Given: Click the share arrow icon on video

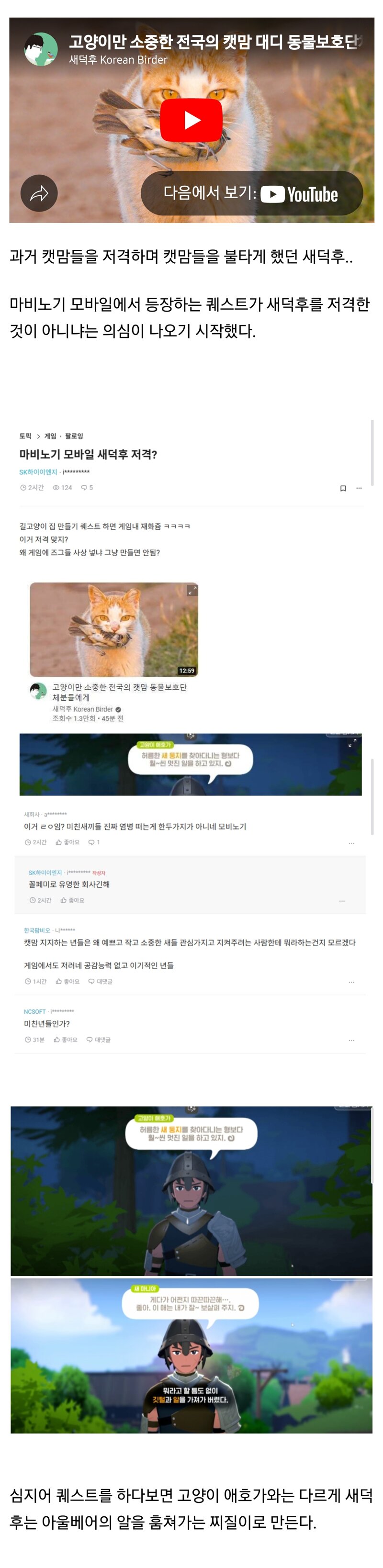Looking at the screenshot, I should tap(39, 193).
